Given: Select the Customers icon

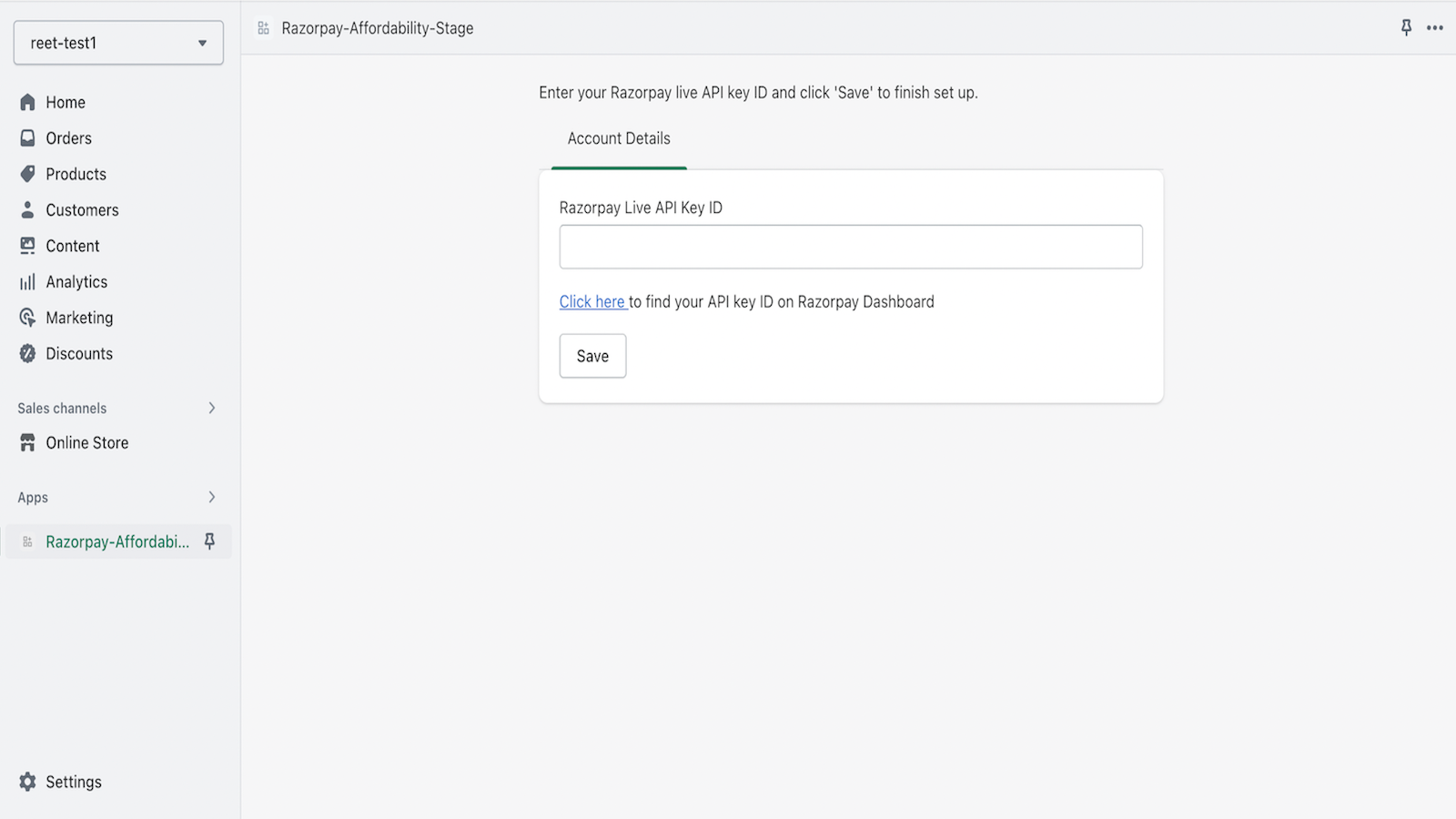Looking at the screenshot, I should coord(27,209).
